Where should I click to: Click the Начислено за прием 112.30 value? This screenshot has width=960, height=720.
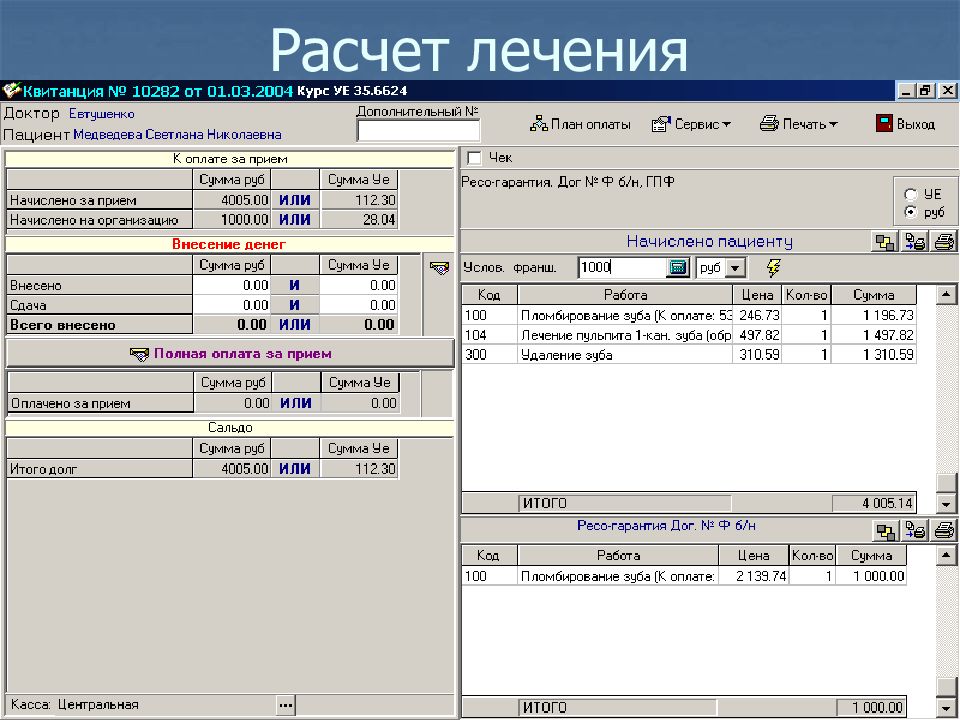(x=359, y=200)
